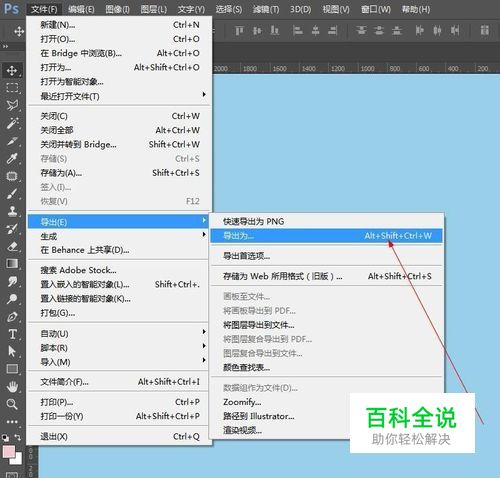The height and width of the screenshot is (478, 500).
Task: Select the Clone Stamp tool
Action: (12, 211)
